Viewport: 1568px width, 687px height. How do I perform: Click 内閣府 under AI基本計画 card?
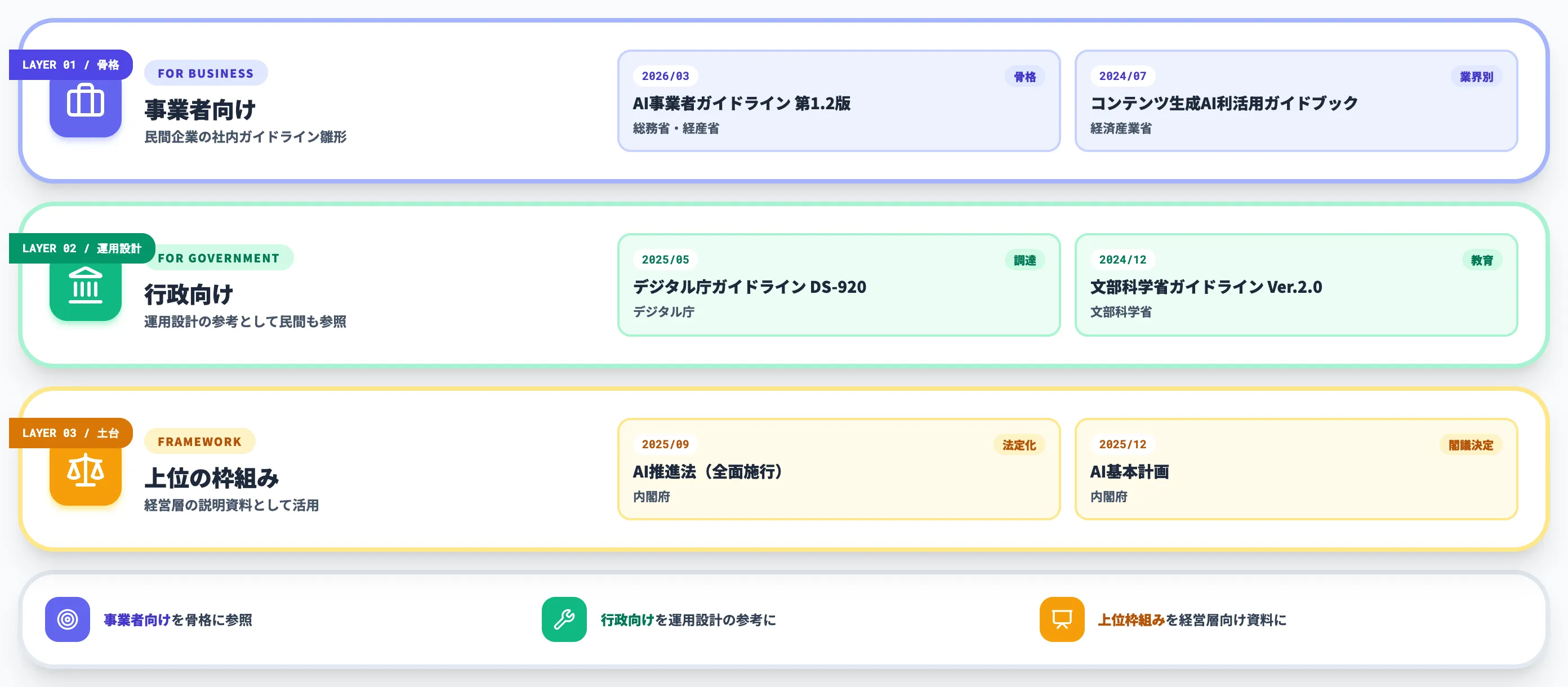pyautogui.click(x=1108, y=497)
